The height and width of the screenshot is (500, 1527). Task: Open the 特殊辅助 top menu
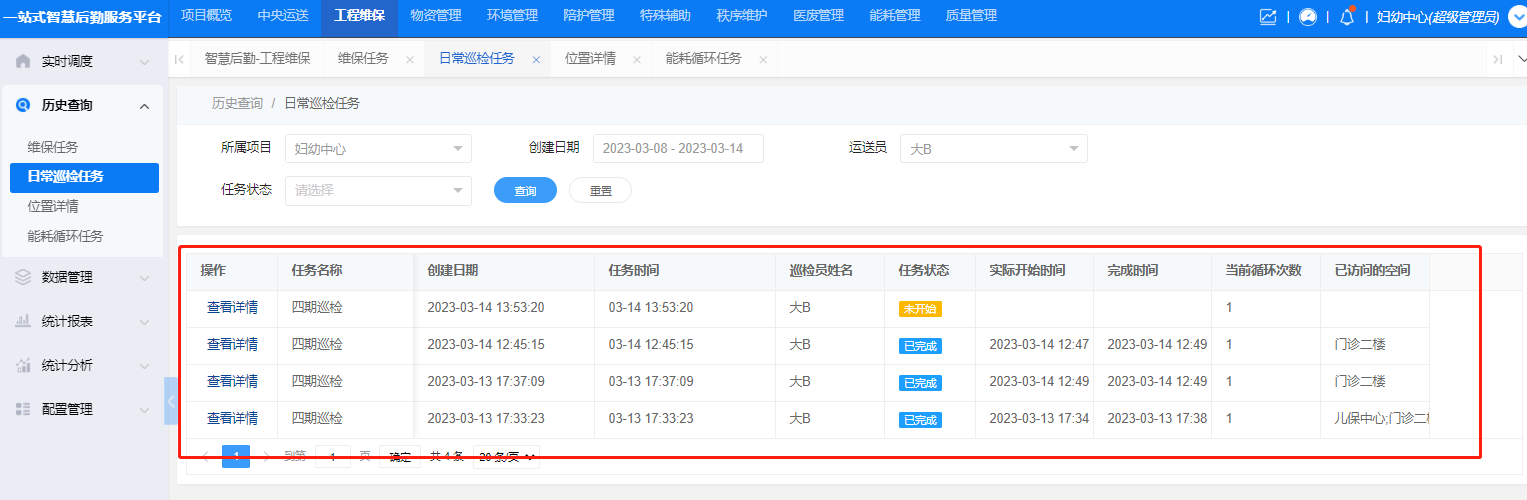pos(665,16)
